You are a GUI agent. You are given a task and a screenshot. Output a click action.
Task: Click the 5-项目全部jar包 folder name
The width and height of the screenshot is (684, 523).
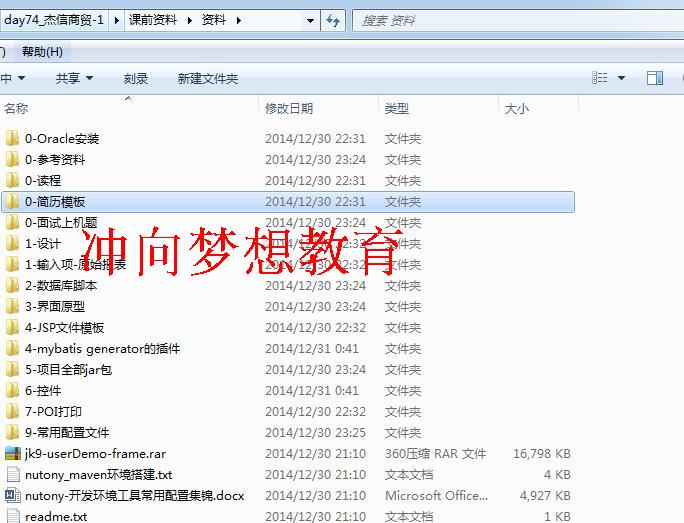(68, 369)
